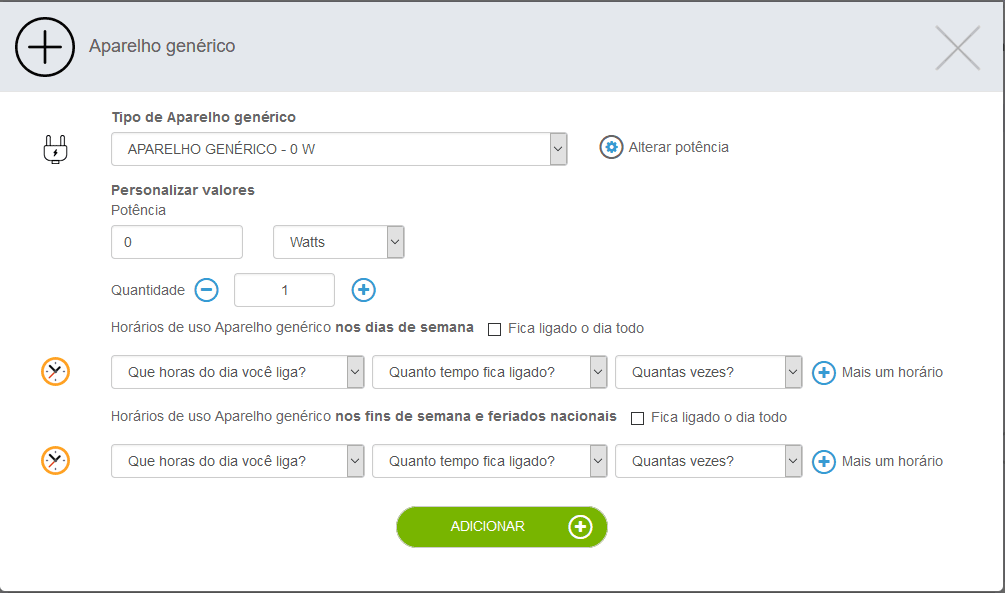Increase Quantidade with the plus icon

coord(363,290)
